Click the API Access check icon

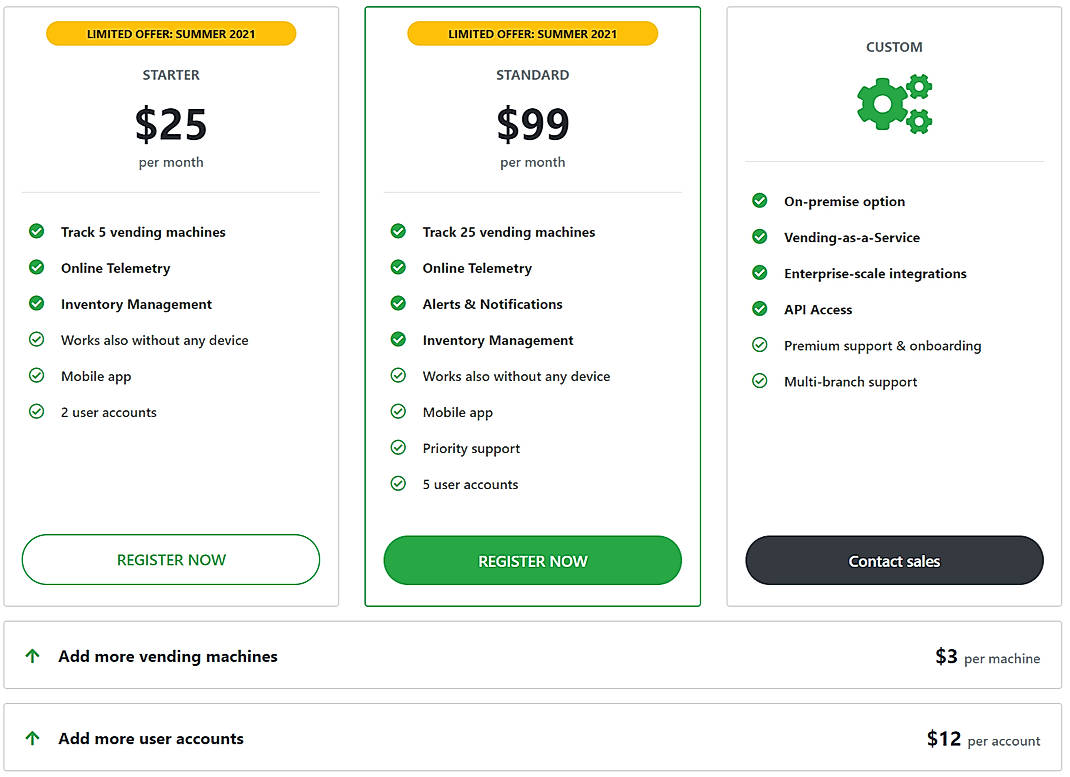pyautogui.click(x=760, y=309)
